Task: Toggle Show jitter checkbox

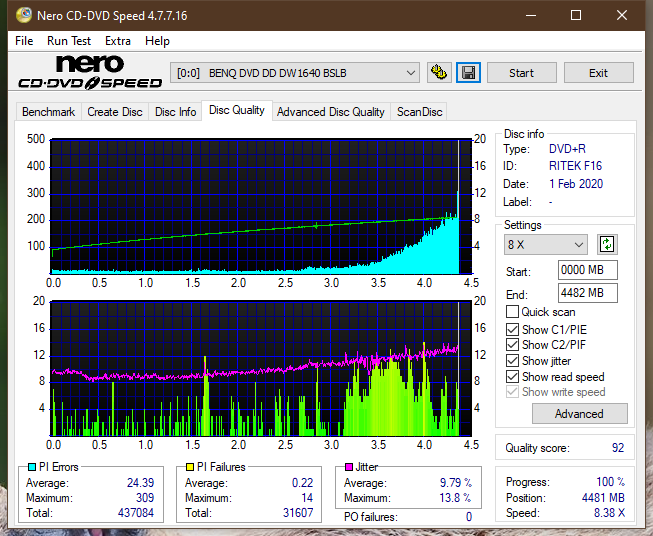Action: [x=512, y=361]
